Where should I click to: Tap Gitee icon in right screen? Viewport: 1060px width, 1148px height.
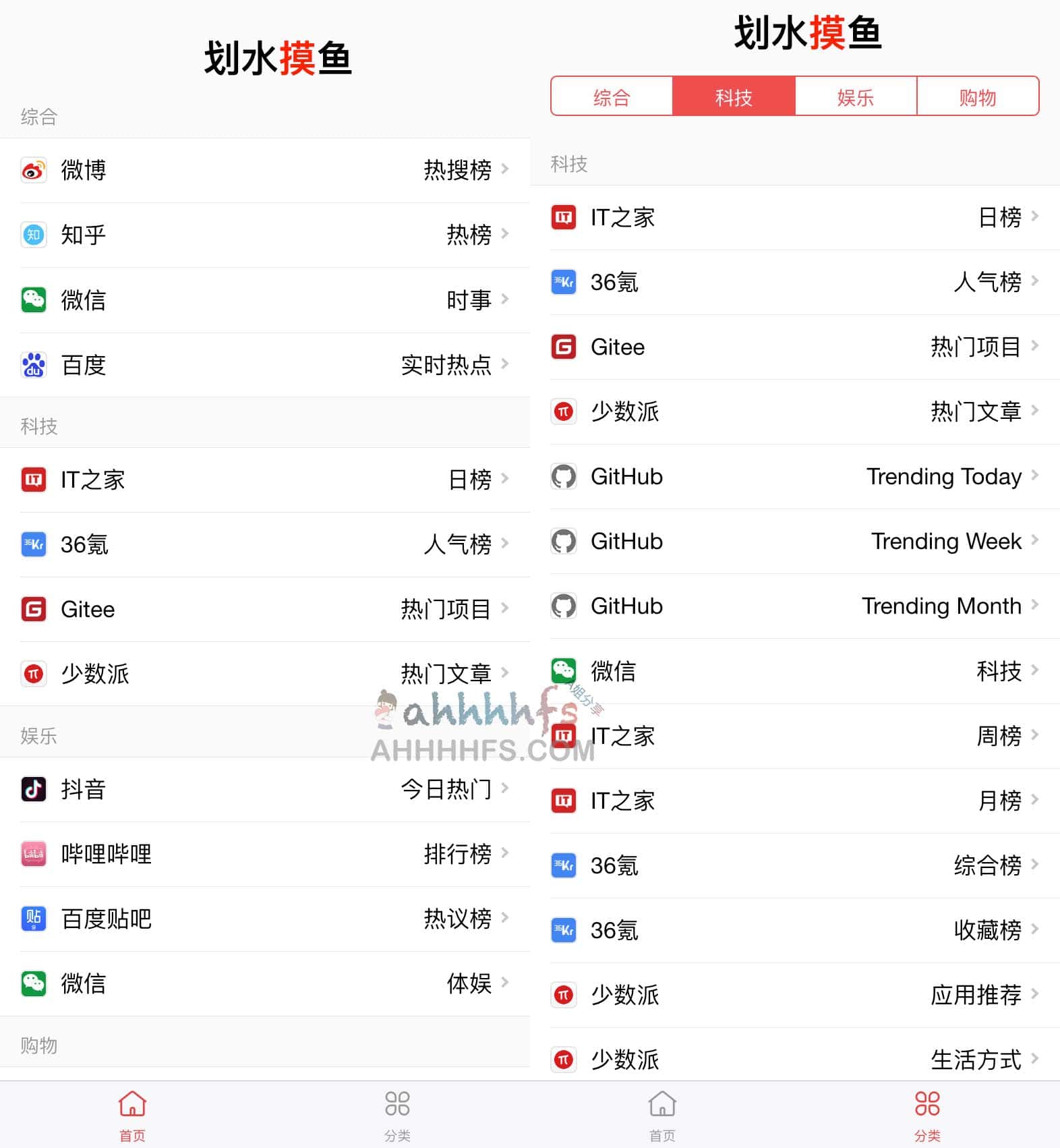coord(564,347)
